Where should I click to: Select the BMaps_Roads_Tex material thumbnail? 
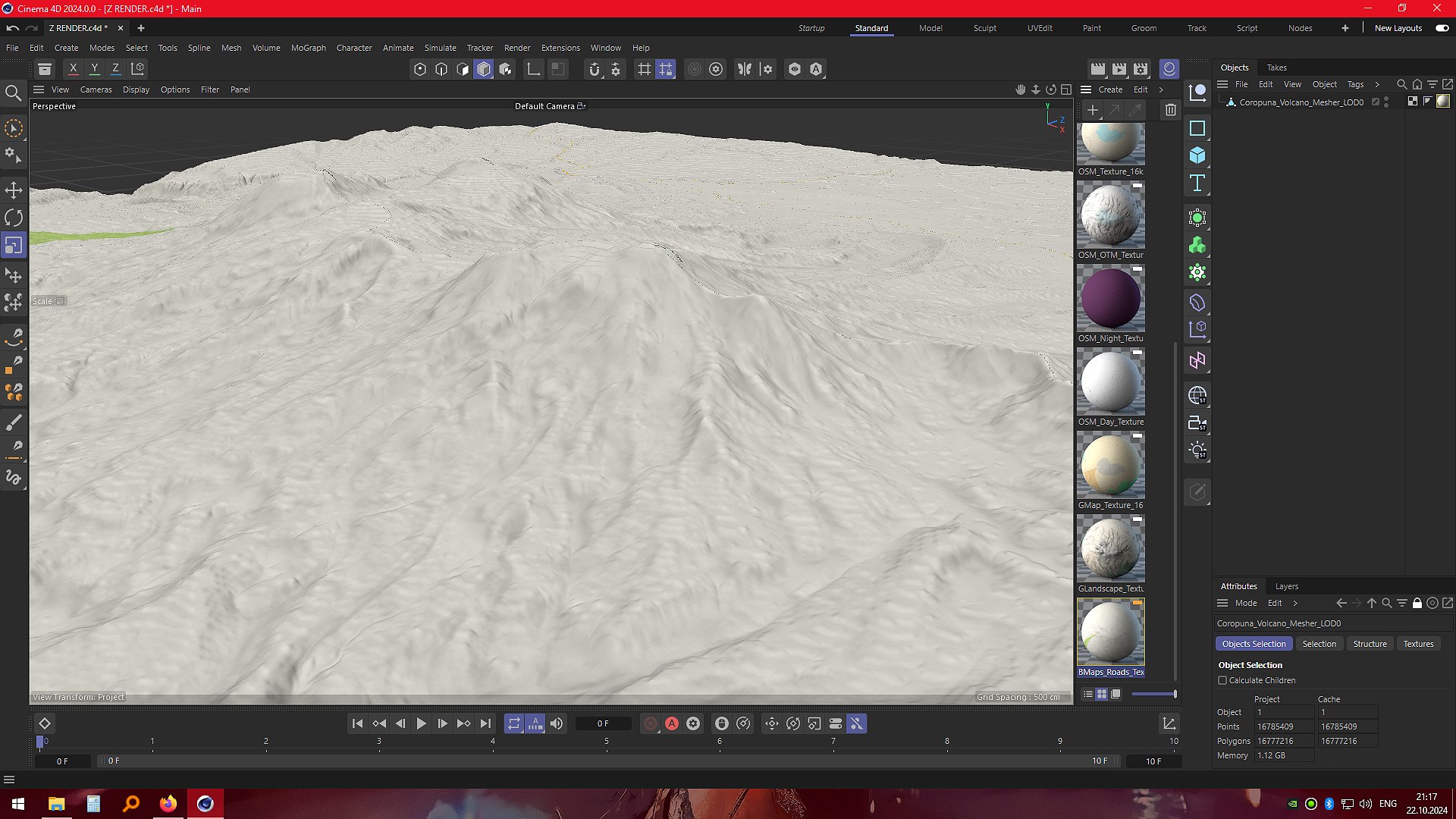click(x=1111, y=632)
